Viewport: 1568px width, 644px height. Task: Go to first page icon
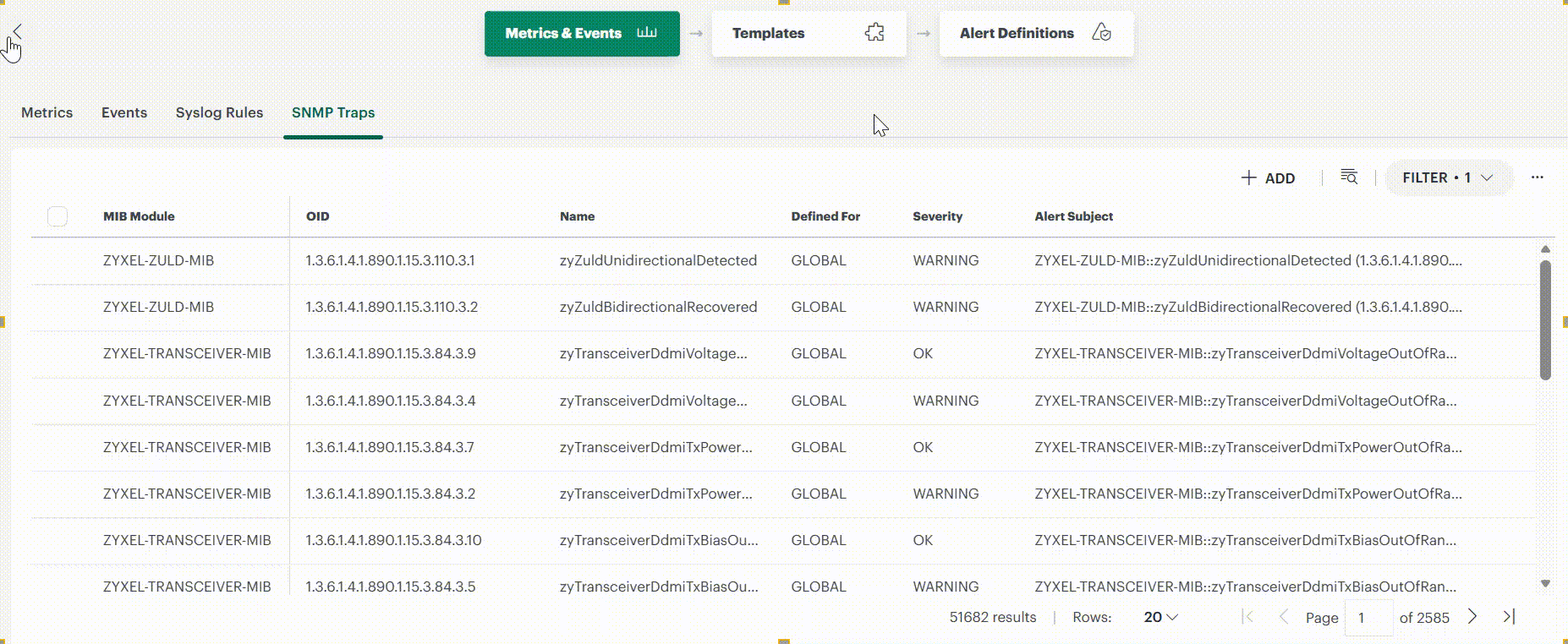click(x=1247, y=617)
